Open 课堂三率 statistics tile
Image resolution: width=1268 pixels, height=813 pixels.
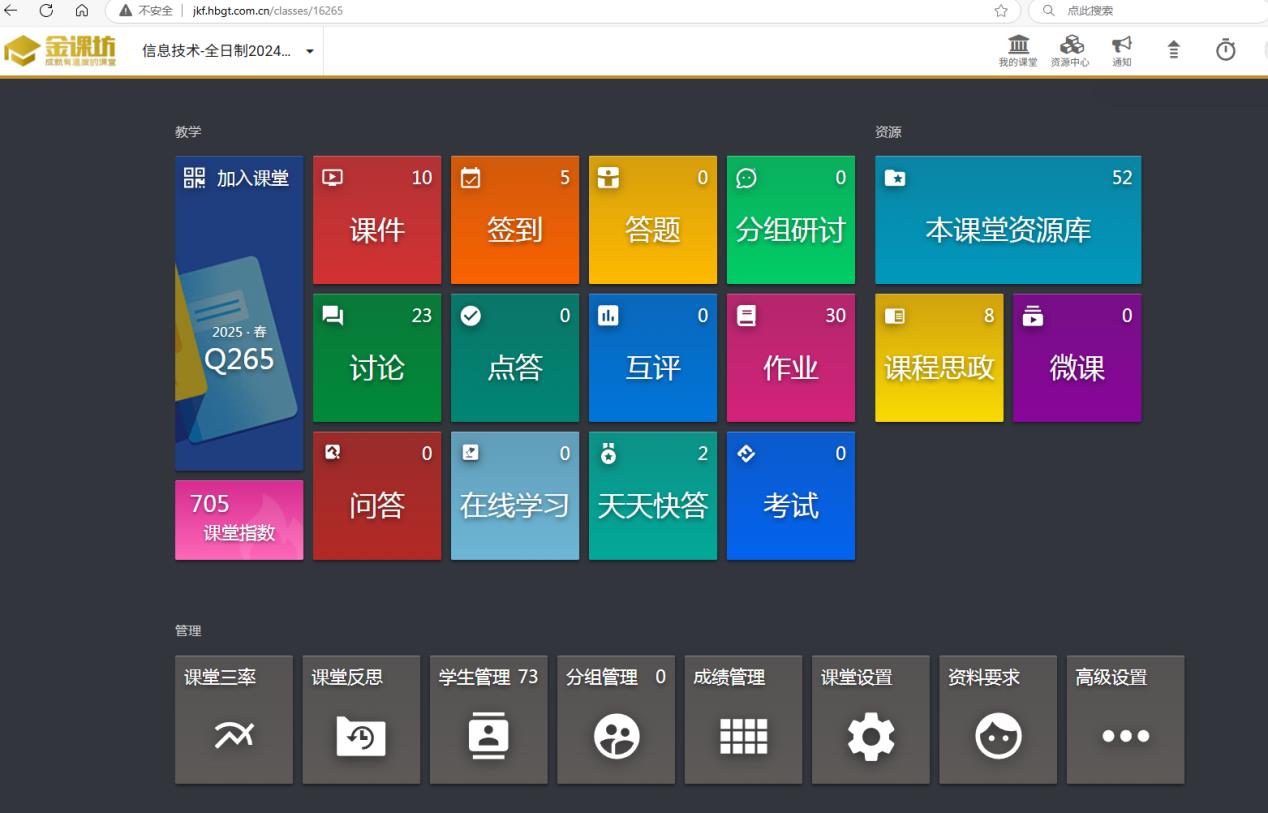[234, 720]
